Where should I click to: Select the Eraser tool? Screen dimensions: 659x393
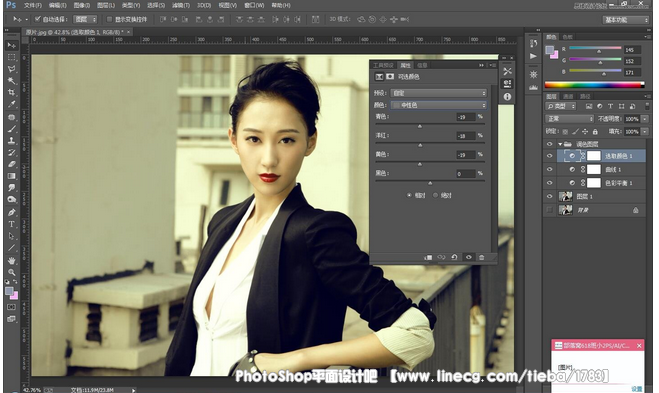11,164
